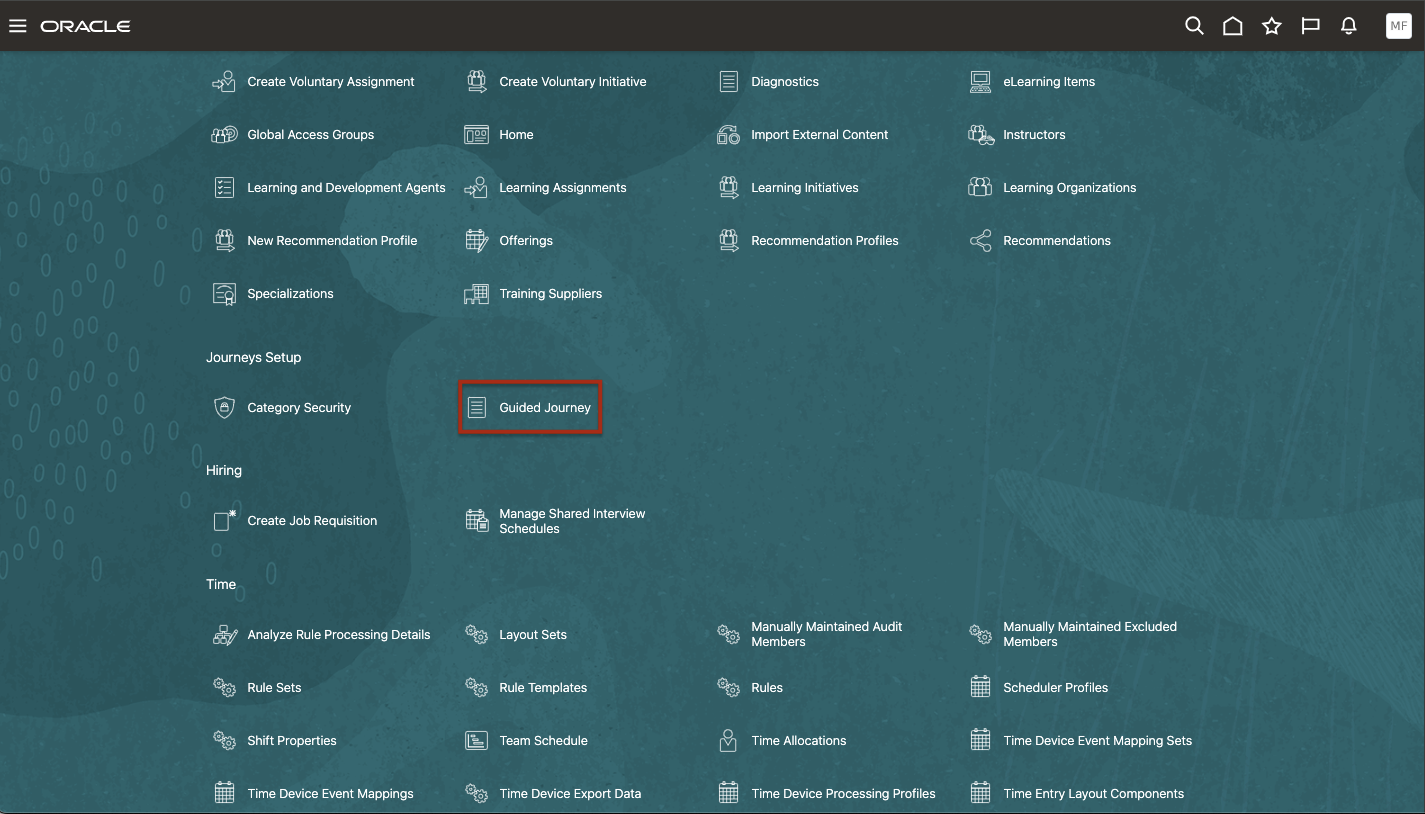
Task: Open the hamburger navigator menu
Action: pos(17,26)
